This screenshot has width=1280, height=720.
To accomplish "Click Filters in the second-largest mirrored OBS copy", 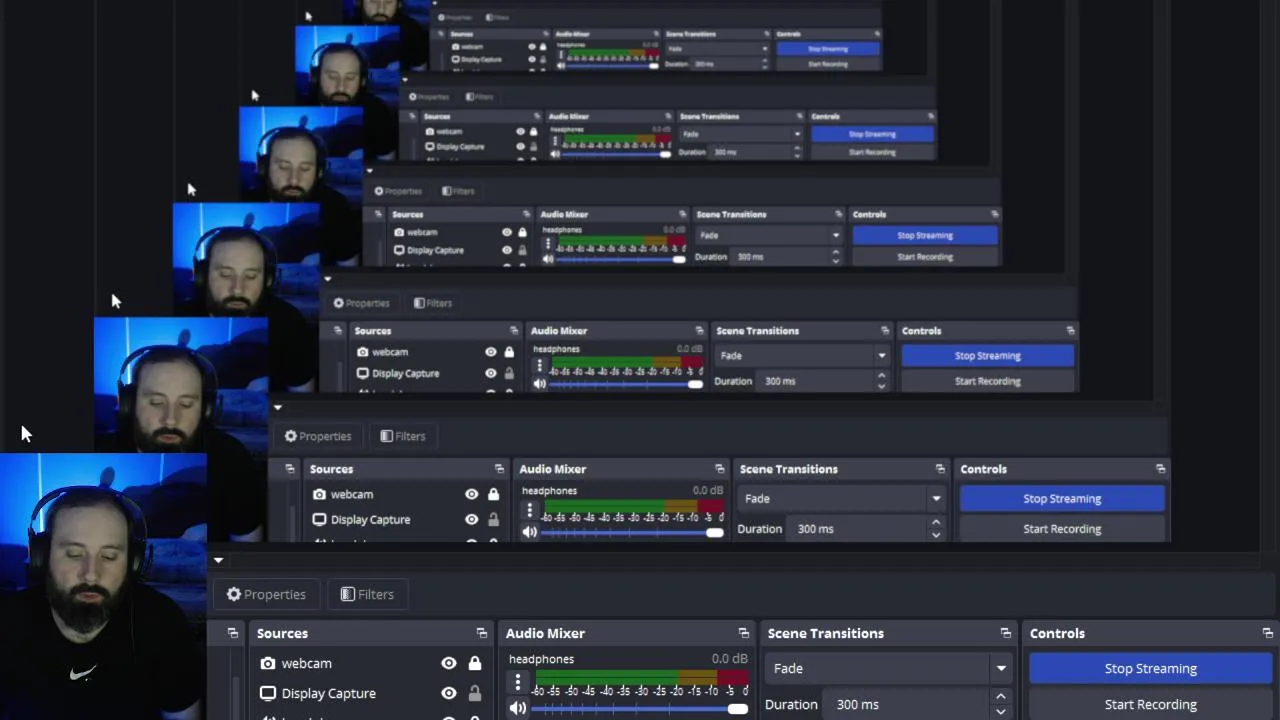I will click(402, 436).
